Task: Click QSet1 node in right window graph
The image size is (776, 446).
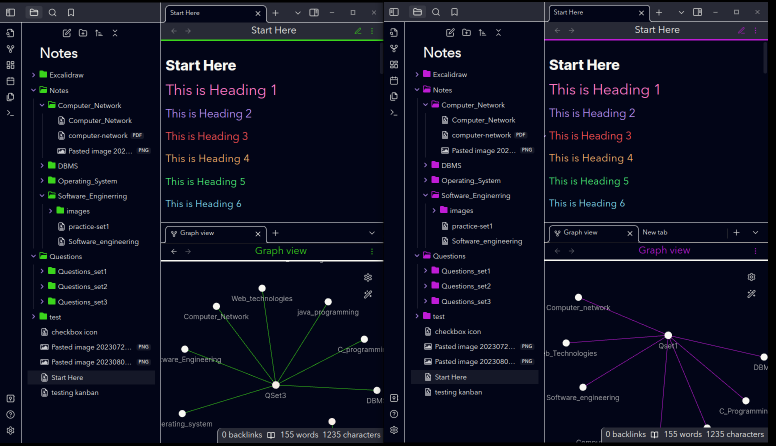Action: click(x=668, y=335)
